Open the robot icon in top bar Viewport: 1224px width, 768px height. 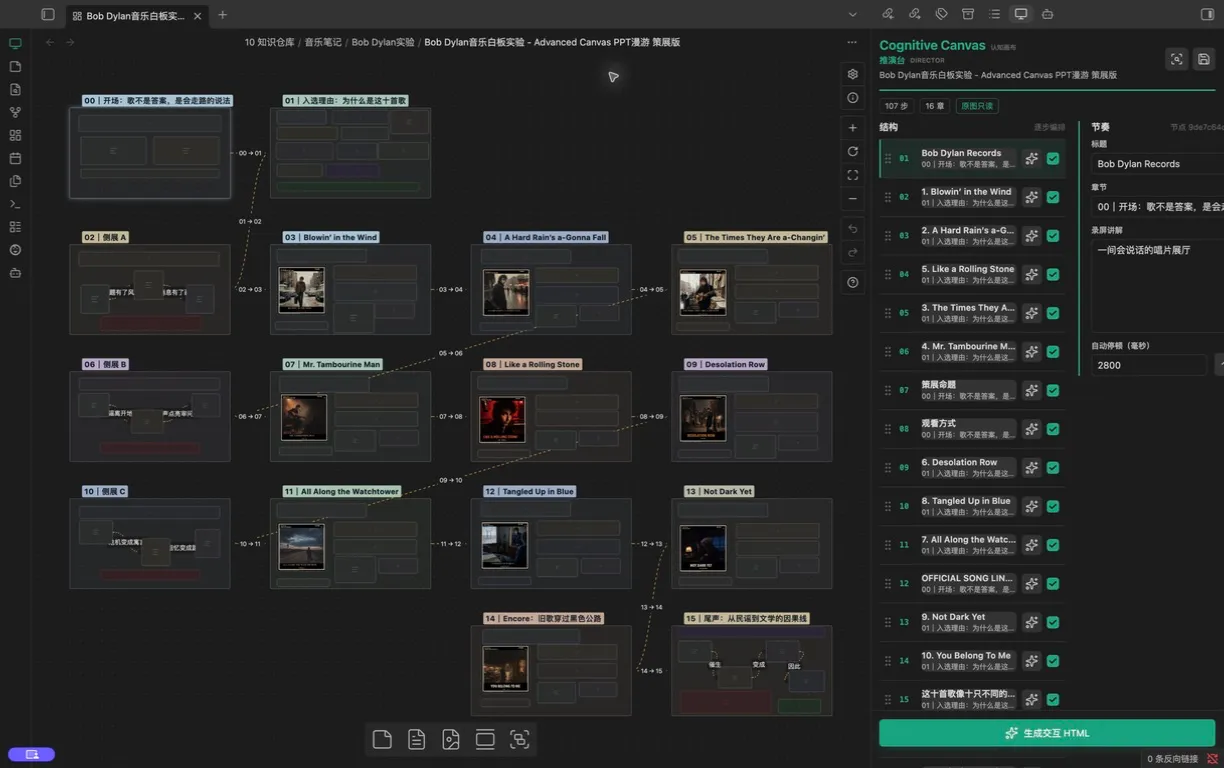click(x=1047, y=14)
